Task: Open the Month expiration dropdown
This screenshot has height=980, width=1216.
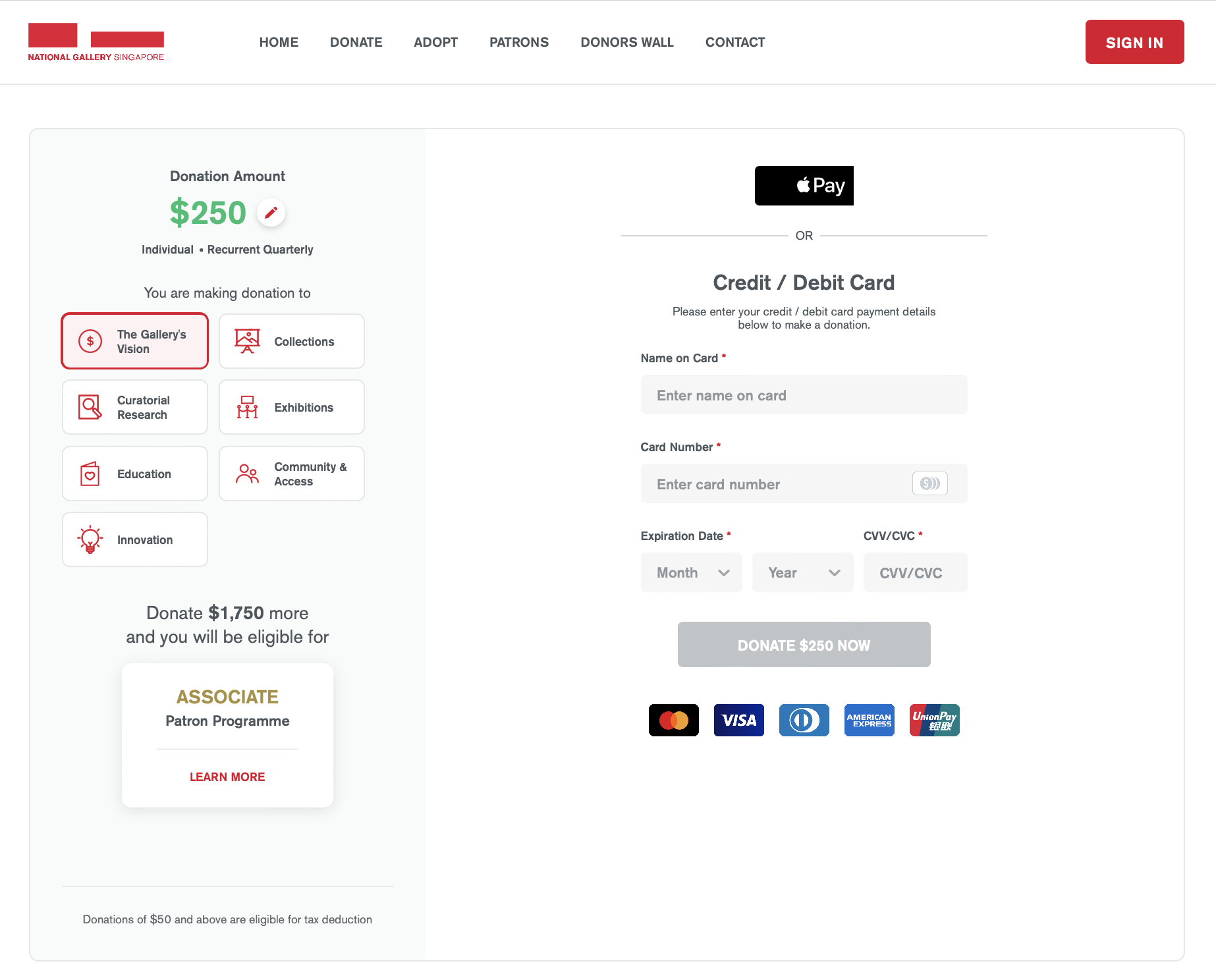Action: pyautogui.click(x=691, y=572)
